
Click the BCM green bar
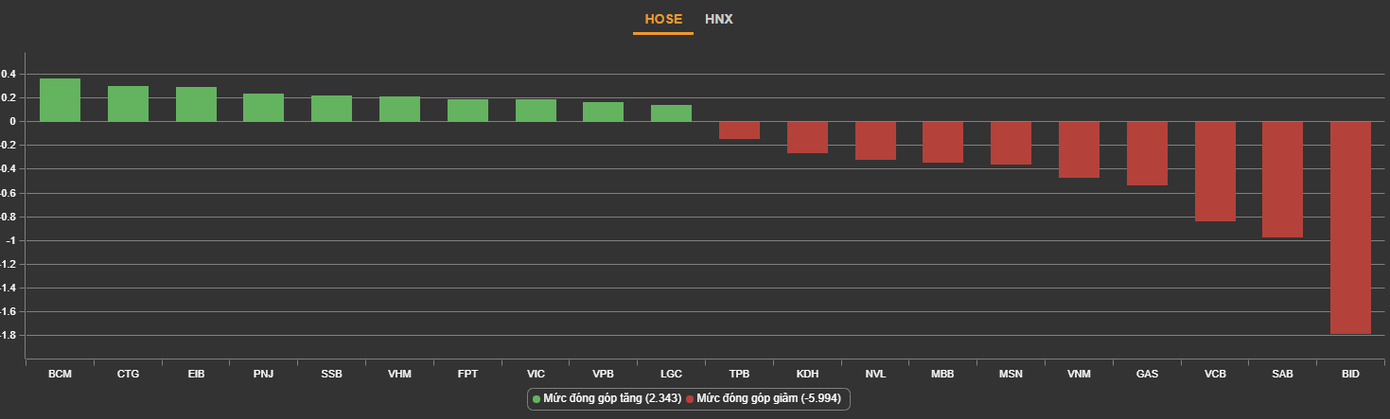[x=60, y=100]
